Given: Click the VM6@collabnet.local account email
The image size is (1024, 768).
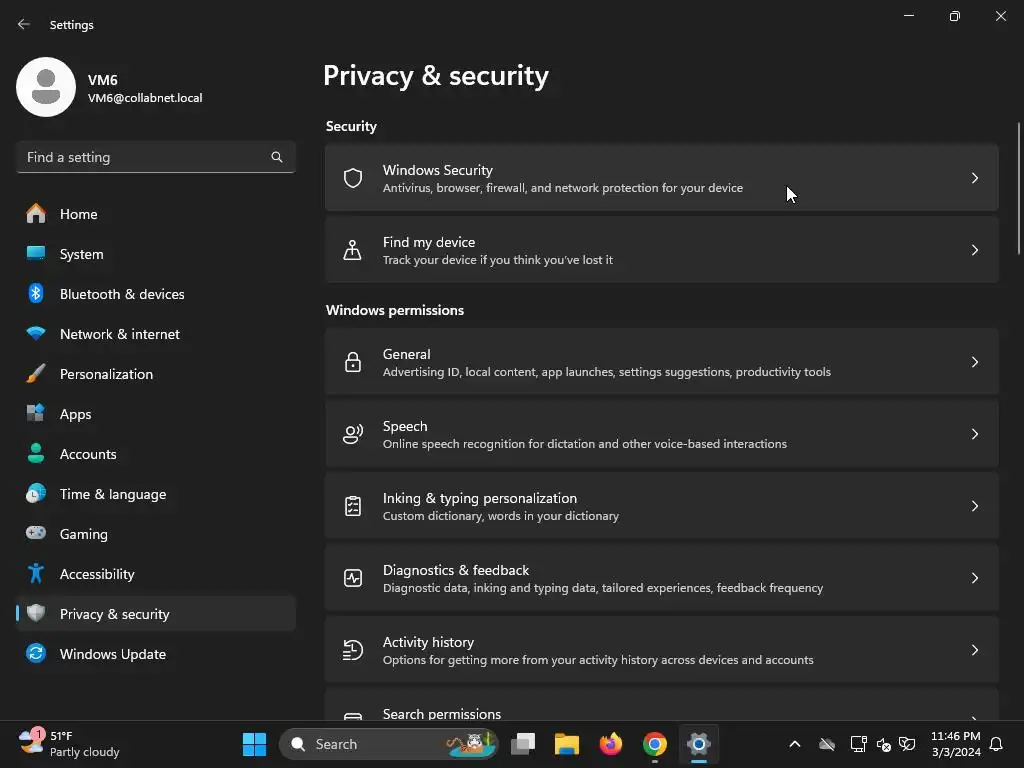Looking at the screenshot, I should point(145,98).
